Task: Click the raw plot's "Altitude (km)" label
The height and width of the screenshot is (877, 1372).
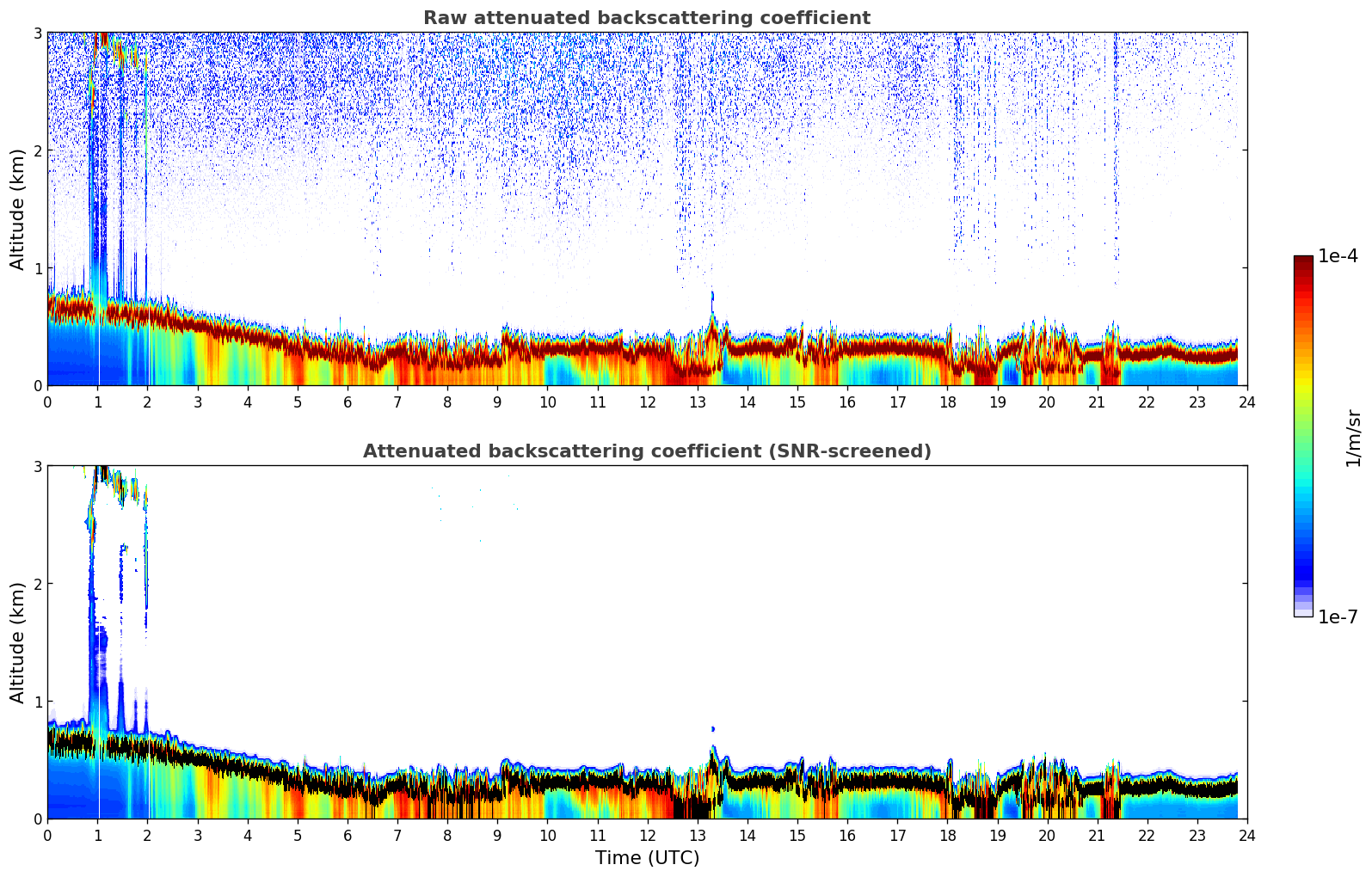Action: tap(18, 209)
